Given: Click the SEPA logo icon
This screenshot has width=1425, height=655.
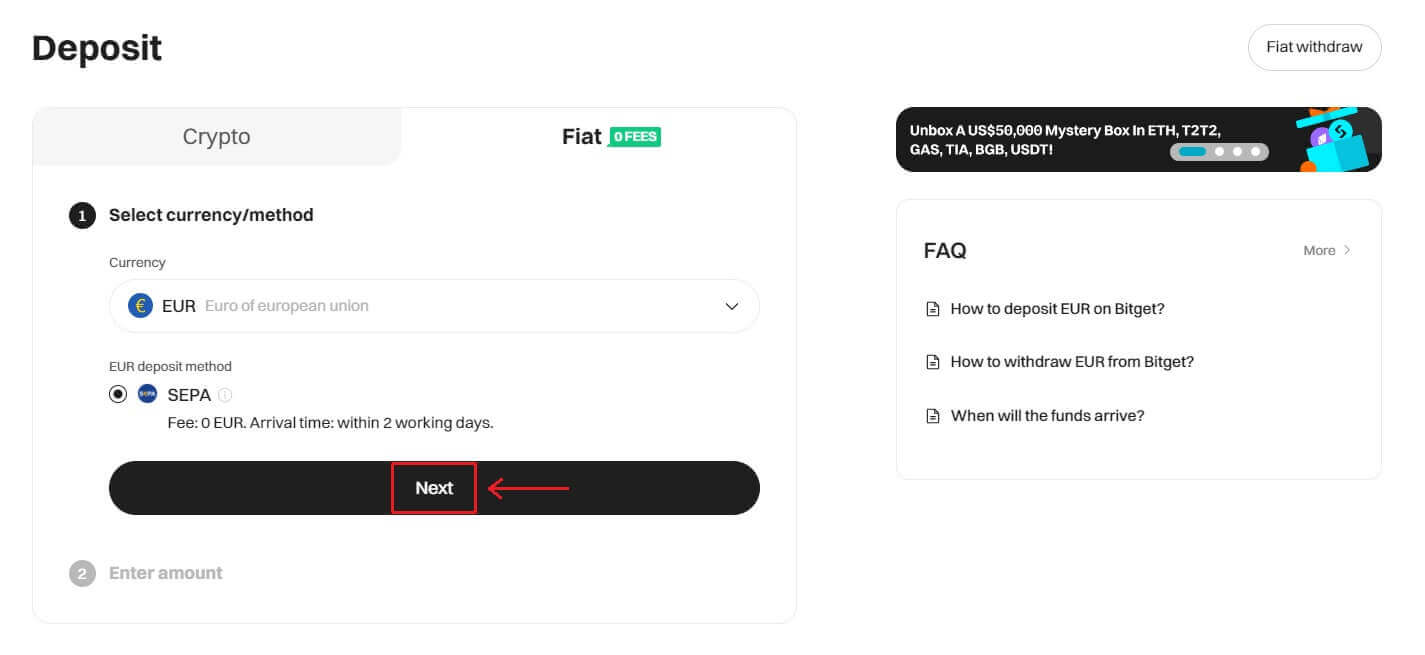Looking at the screenshot, I should coord(147,394).
